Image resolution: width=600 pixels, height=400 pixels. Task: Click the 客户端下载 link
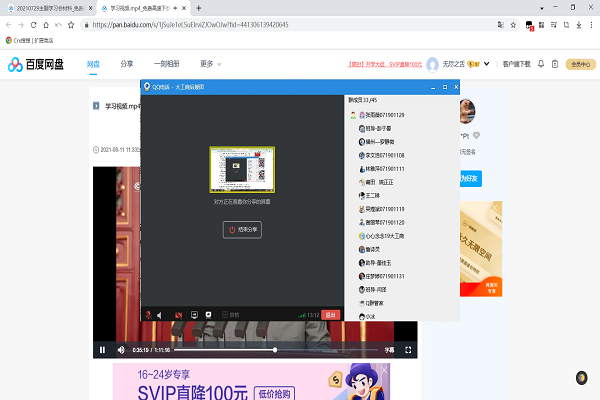[517, 64]
